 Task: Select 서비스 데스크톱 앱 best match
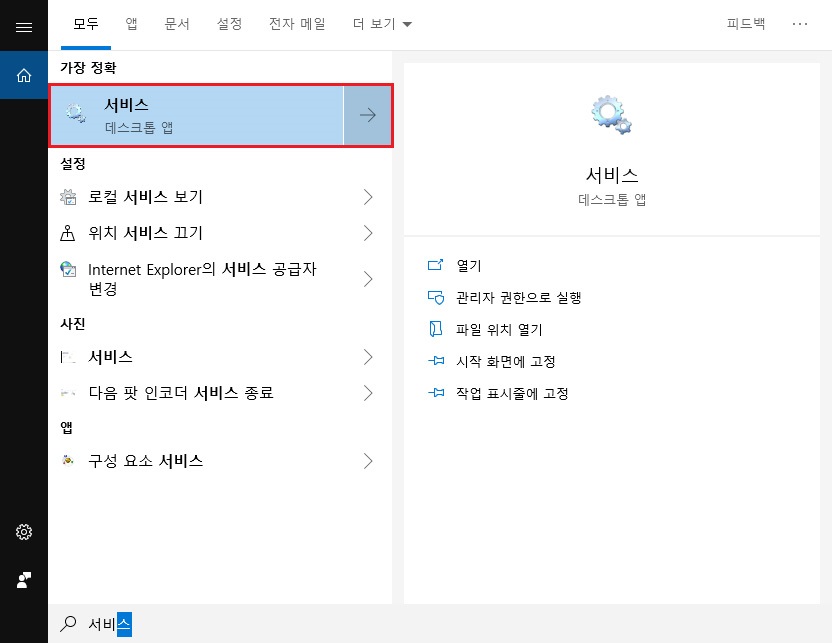tap(196, 115)
